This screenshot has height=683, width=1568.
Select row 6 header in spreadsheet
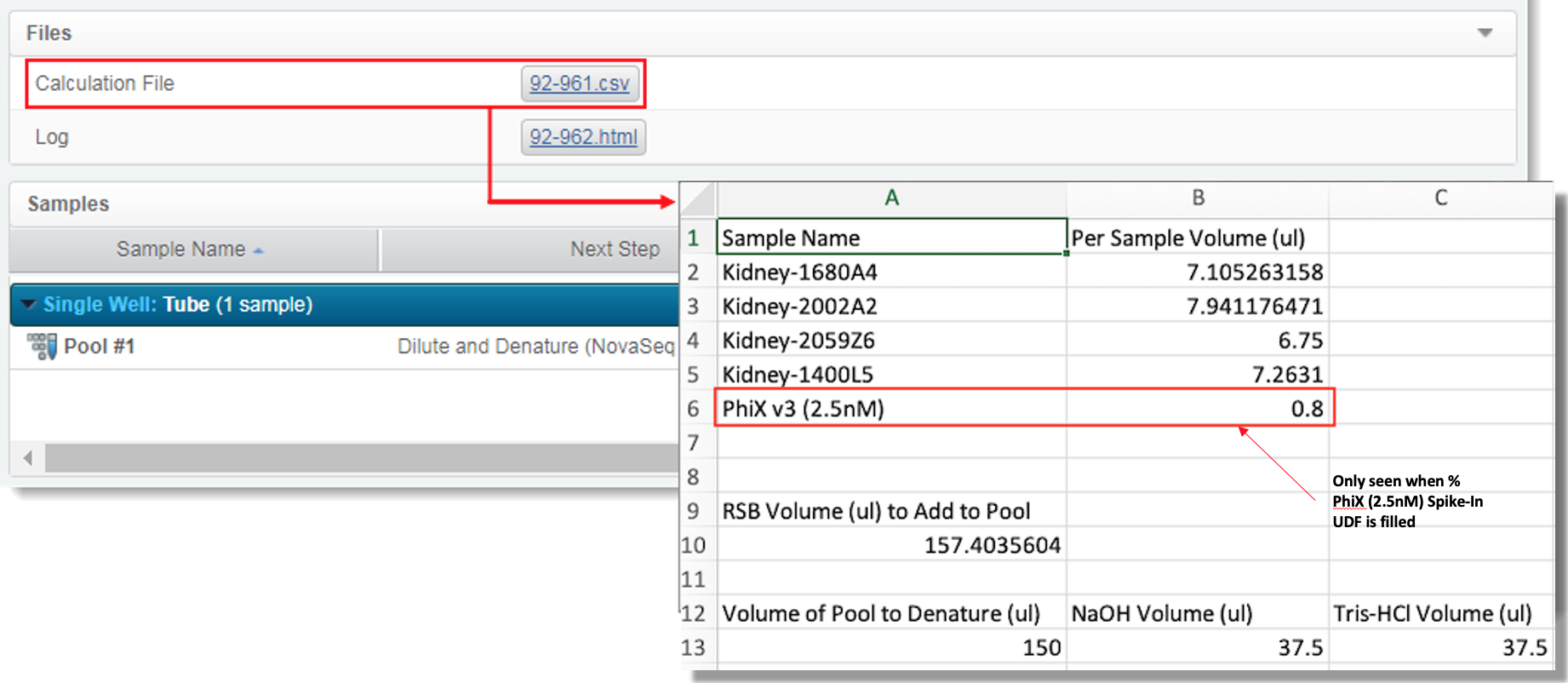[694, 409]
